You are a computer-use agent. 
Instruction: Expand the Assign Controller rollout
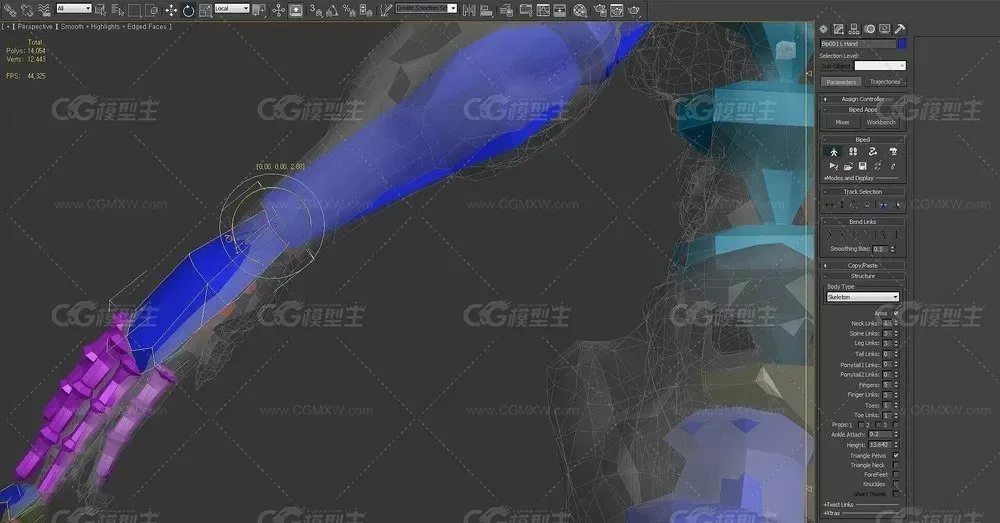click(862, 99)
